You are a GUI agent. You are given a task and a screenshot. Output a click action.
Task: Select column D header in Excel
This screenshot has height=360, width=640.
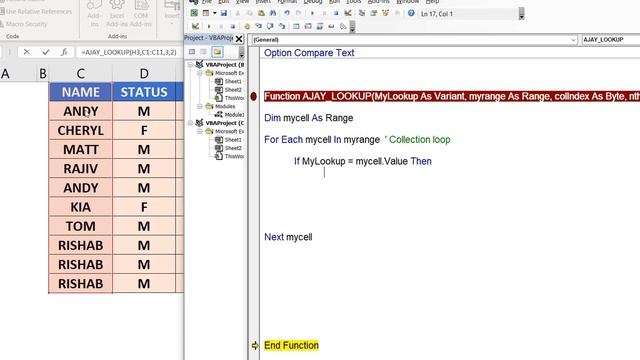144,73
